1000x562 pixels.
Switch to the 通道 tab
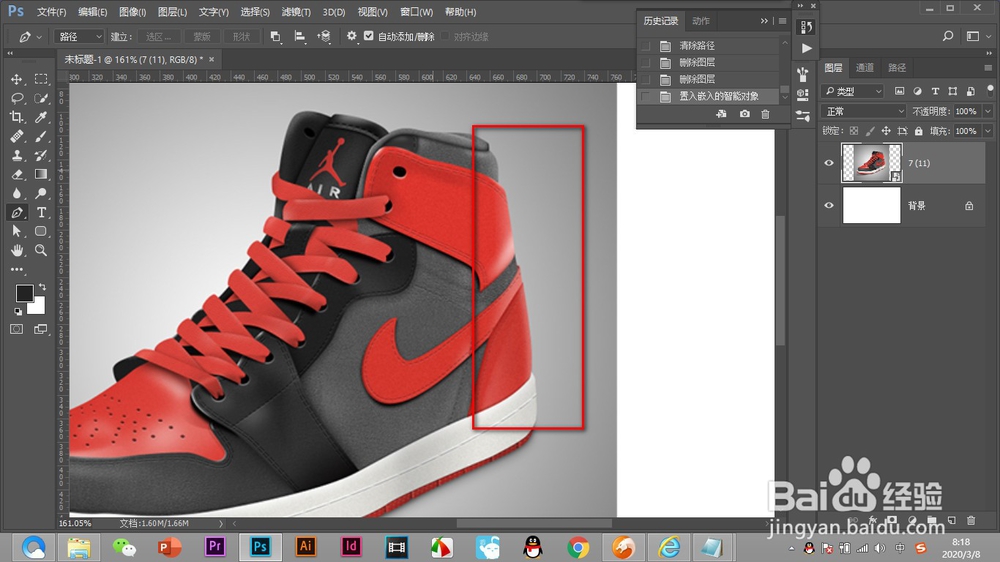(x=865, y=68)
